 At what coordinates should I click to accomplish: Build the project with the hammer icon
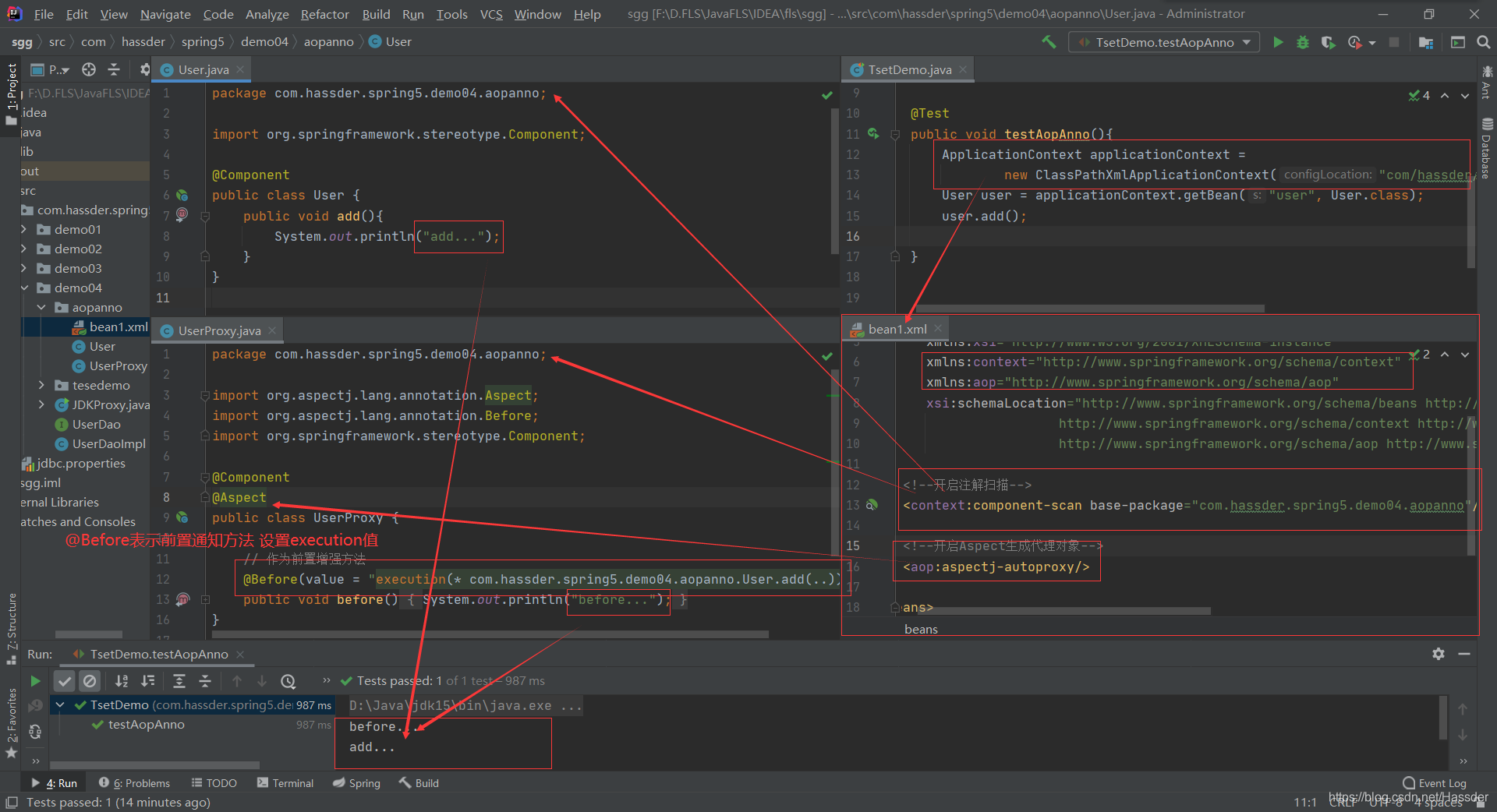tap(1049, 42)
